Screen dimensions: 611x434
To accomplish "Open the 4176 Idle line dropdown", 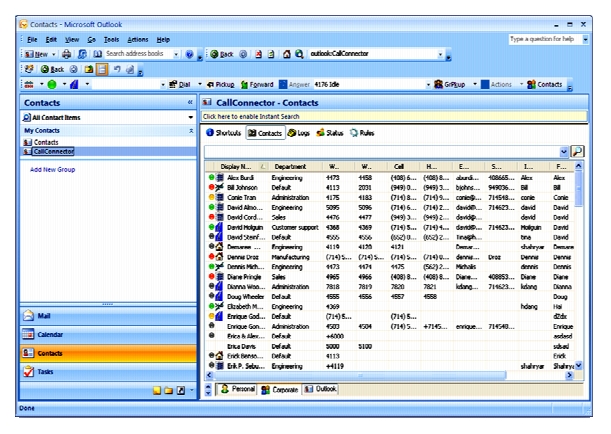I will [428, 85].
